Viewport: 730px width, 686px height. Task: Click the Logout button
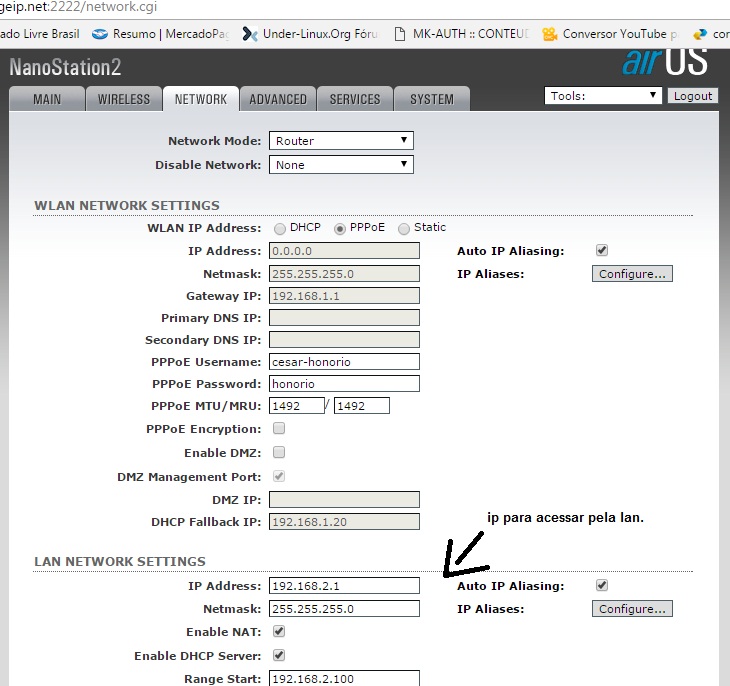693,96
